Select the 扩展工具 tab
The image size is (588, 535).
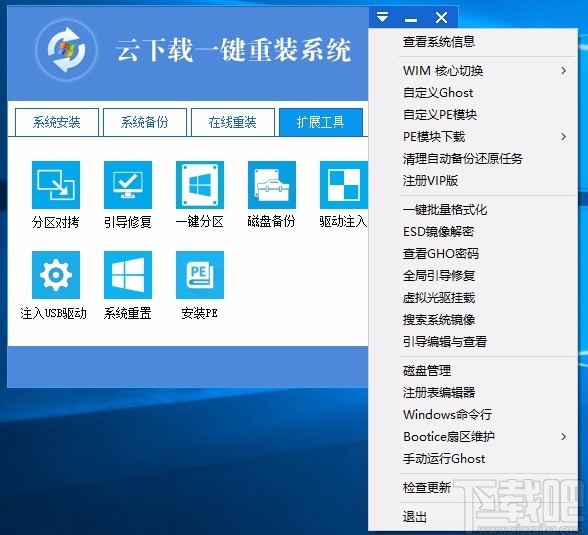tap(321, 122)
